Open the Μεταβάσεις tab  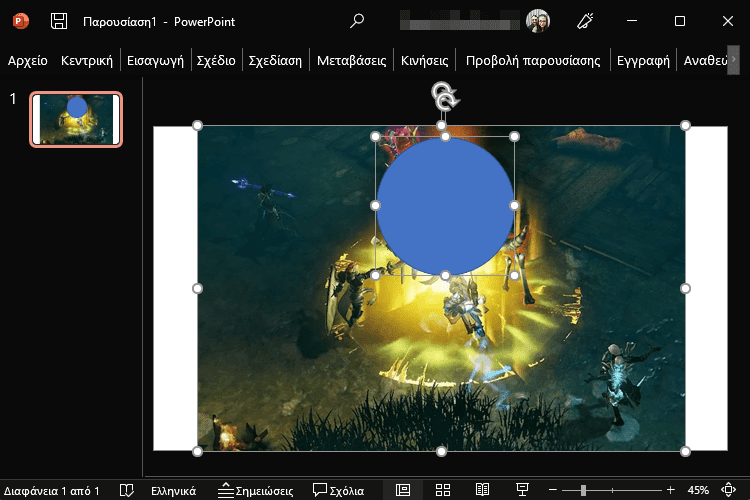(352, 61)
